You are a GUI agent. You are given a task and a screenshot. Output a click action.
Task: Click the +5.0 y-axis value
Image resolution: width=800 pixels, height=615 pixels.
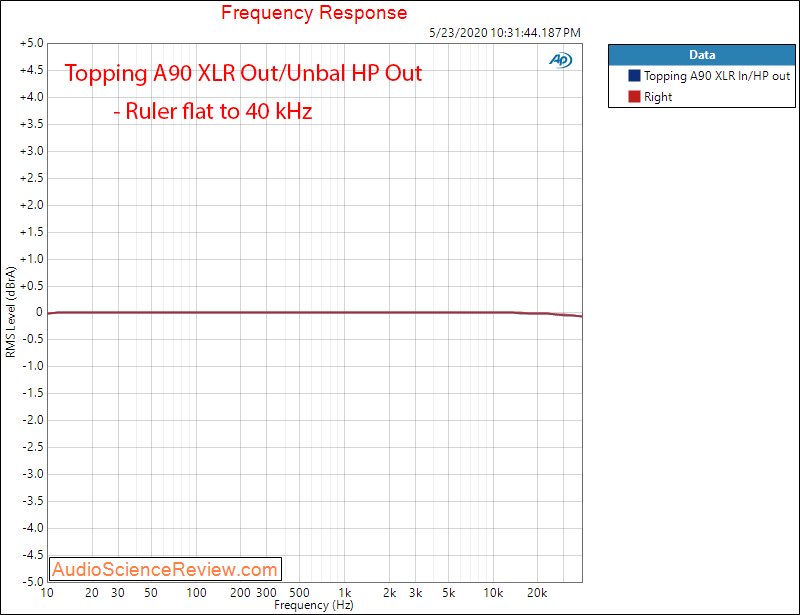point(32,43)
